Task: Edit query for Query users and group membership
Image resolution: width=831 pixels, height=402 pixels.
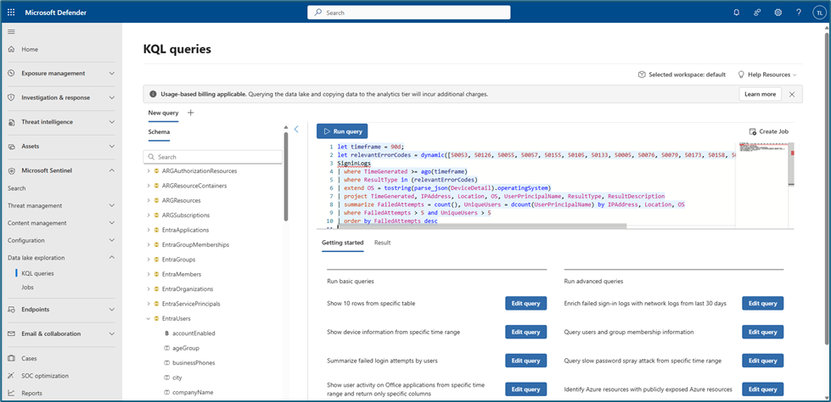Action: tap(763, 332)
